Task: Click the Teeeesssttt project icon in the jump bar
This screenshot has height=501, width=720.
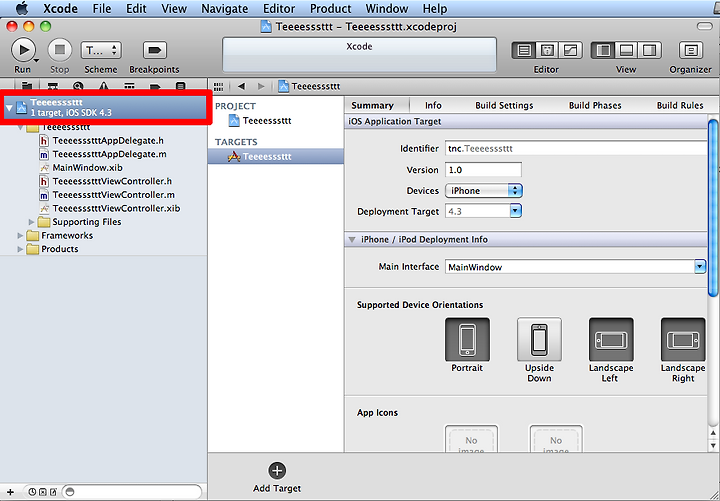Action: coord(283,86)
